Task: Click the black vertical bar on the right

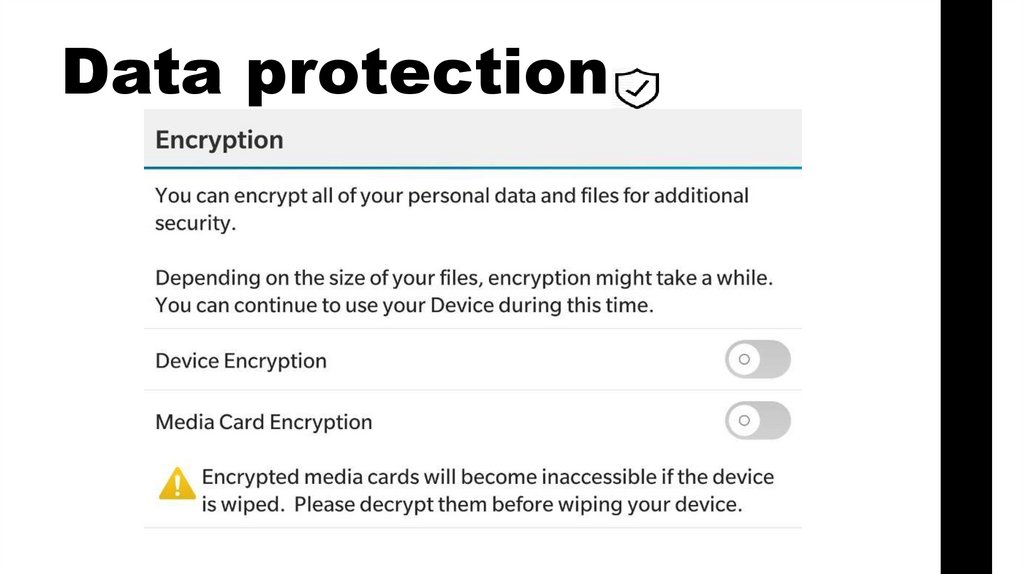Action: [966, 287]
